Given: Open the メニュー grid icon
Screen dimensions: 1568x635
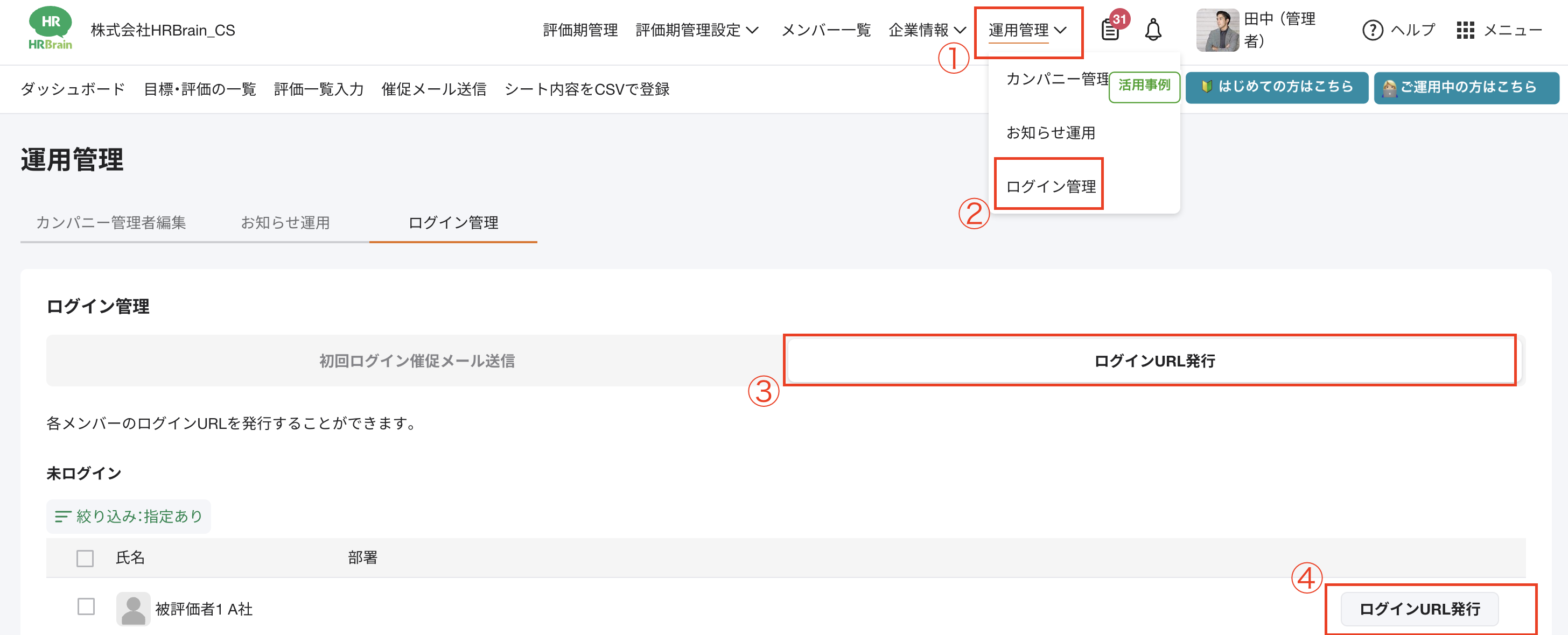Looking at the screenshot, I should (x=1466, y=30).
